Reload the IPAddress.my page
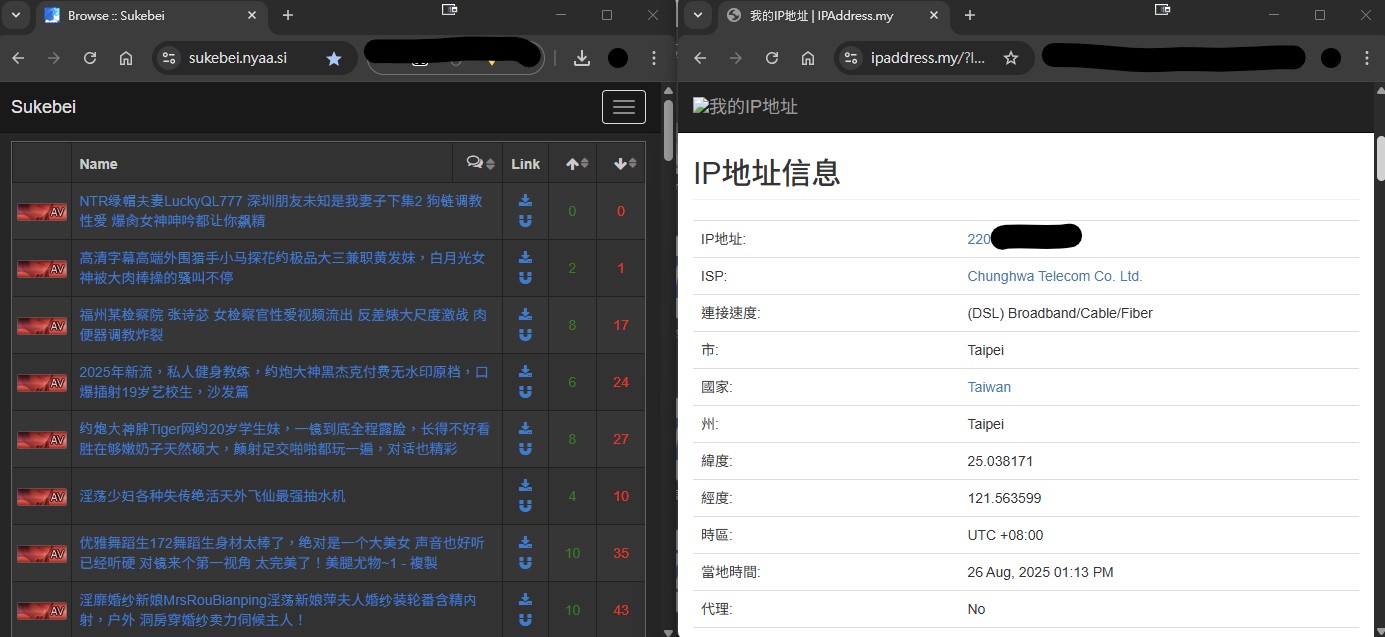 tap(772, 58)
